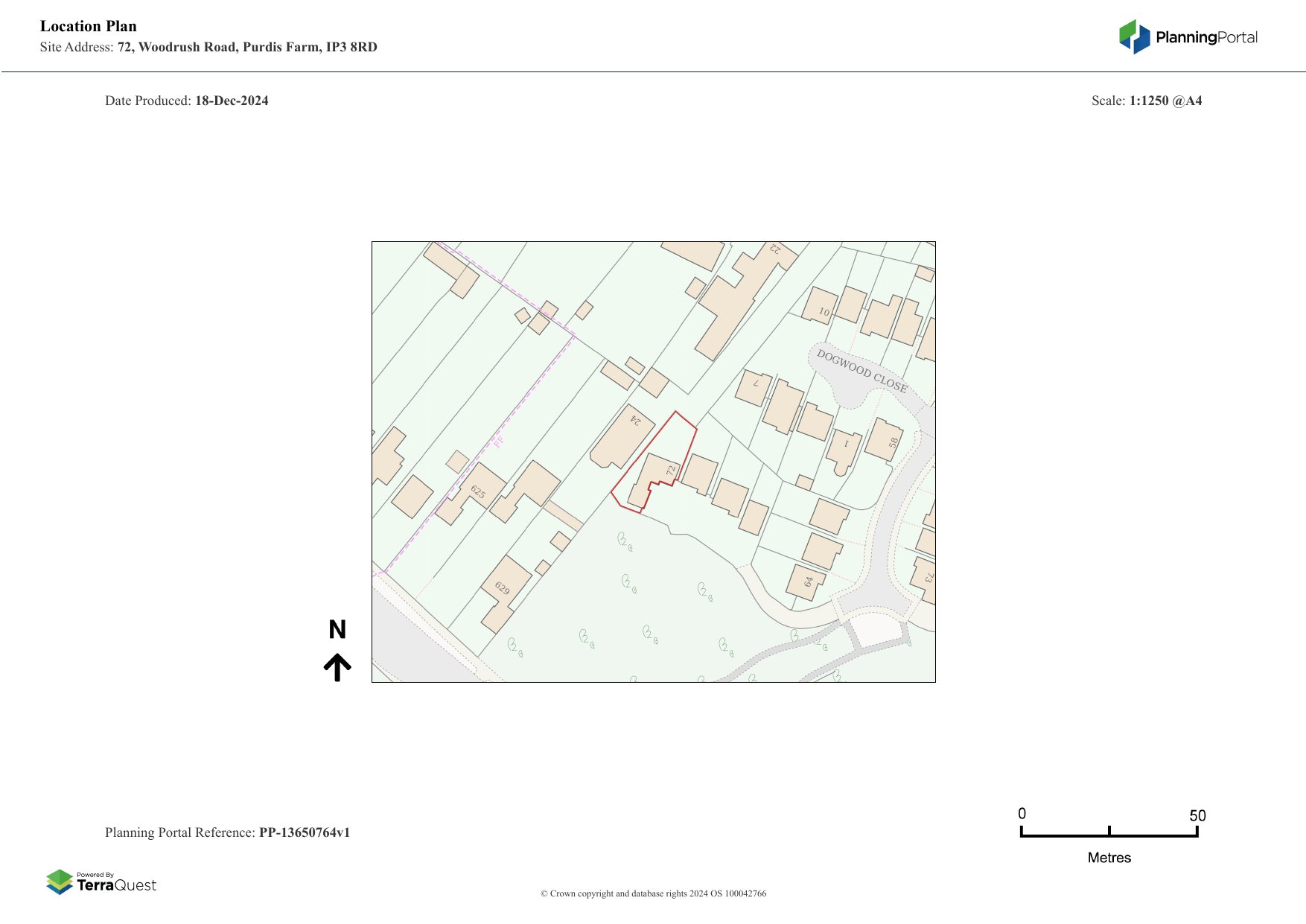1306x924 pixels.
Task: Click the scale bar line
Action: 1109,835
